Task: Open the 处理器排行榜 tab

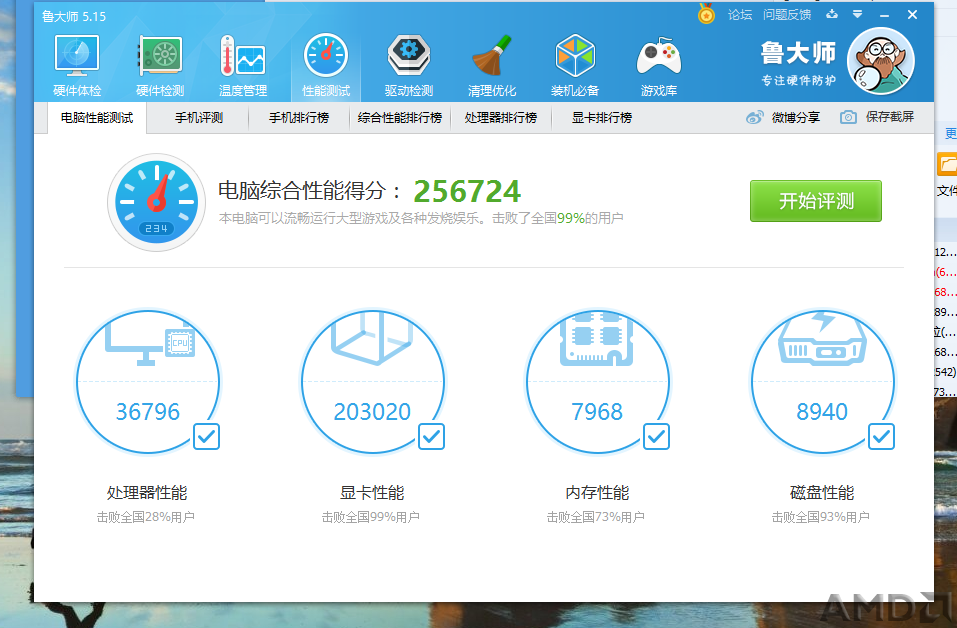Action: pyautogui.click(x=501, y=118)
